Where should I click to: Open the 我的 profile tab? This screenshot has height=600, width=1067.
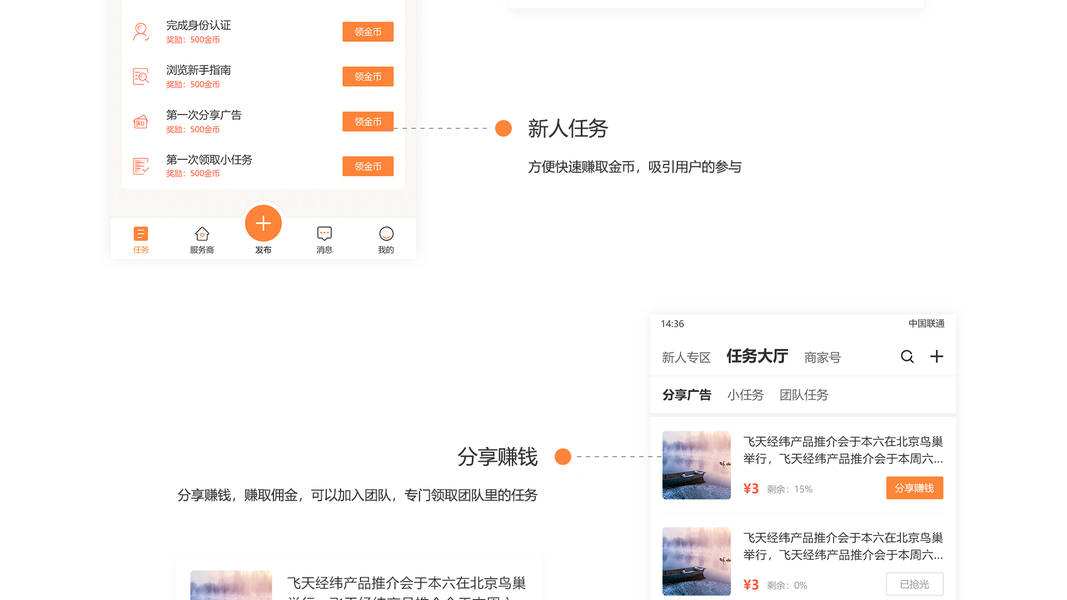click(386, 240)
